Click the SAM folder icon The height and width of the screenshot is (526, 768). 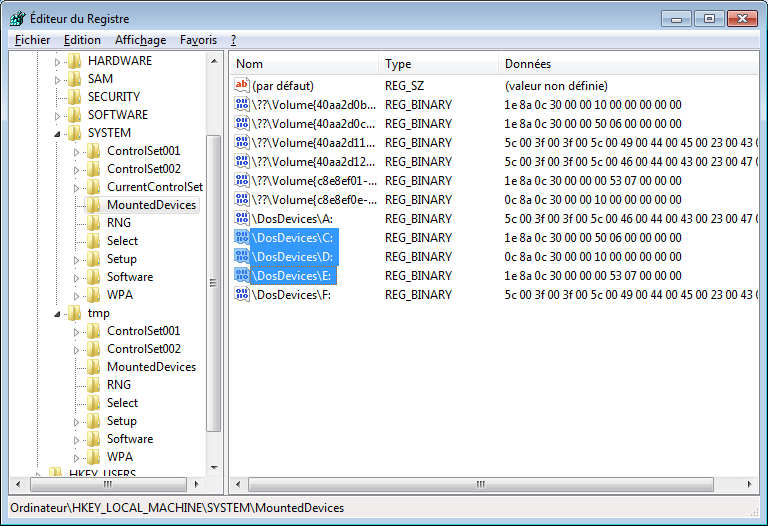pos(74,79)
